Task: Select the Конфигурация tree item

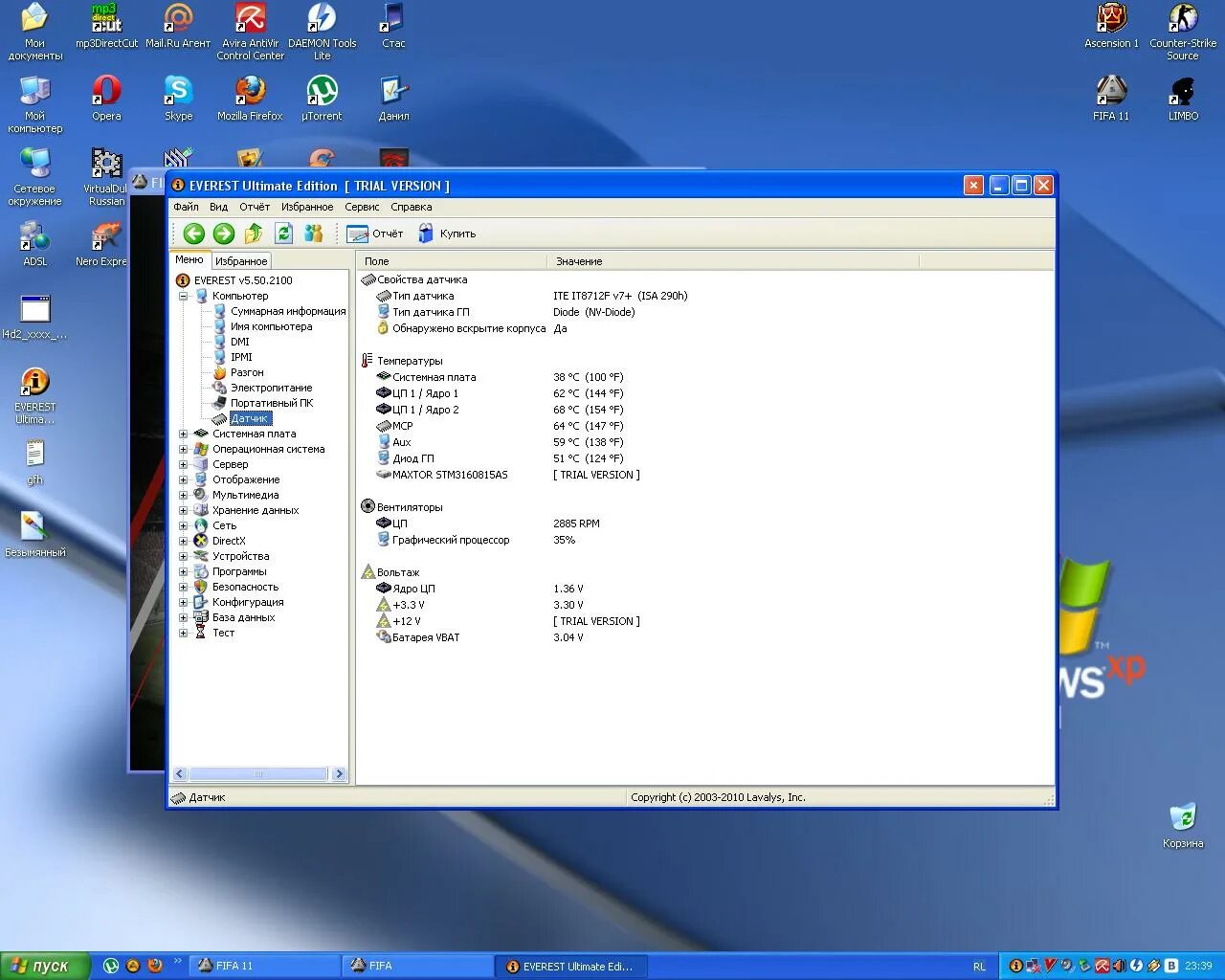Action: 248,602
